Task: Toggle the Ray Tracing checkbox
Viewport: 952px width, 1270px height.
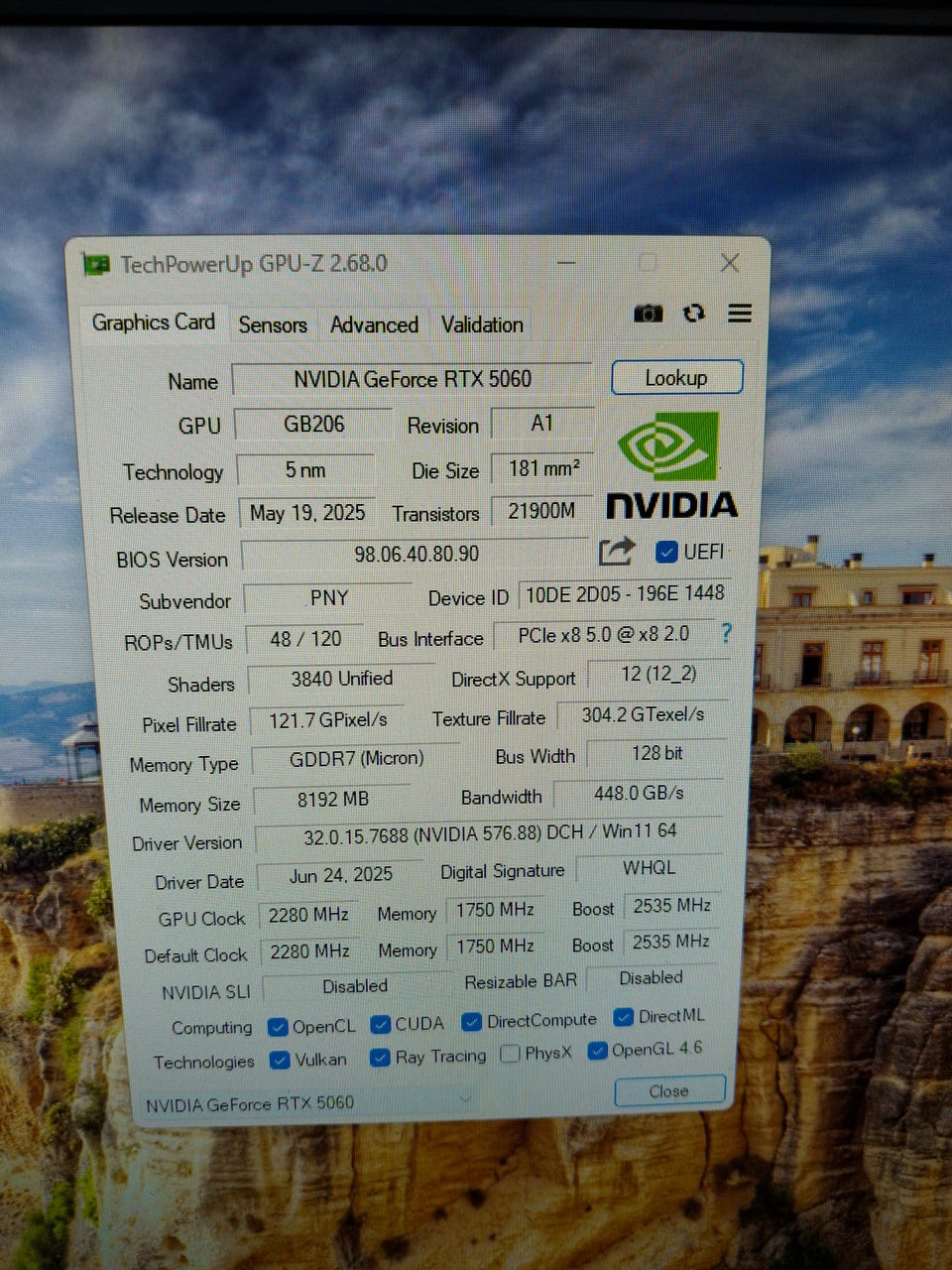Action: [x=379, y=1058]
